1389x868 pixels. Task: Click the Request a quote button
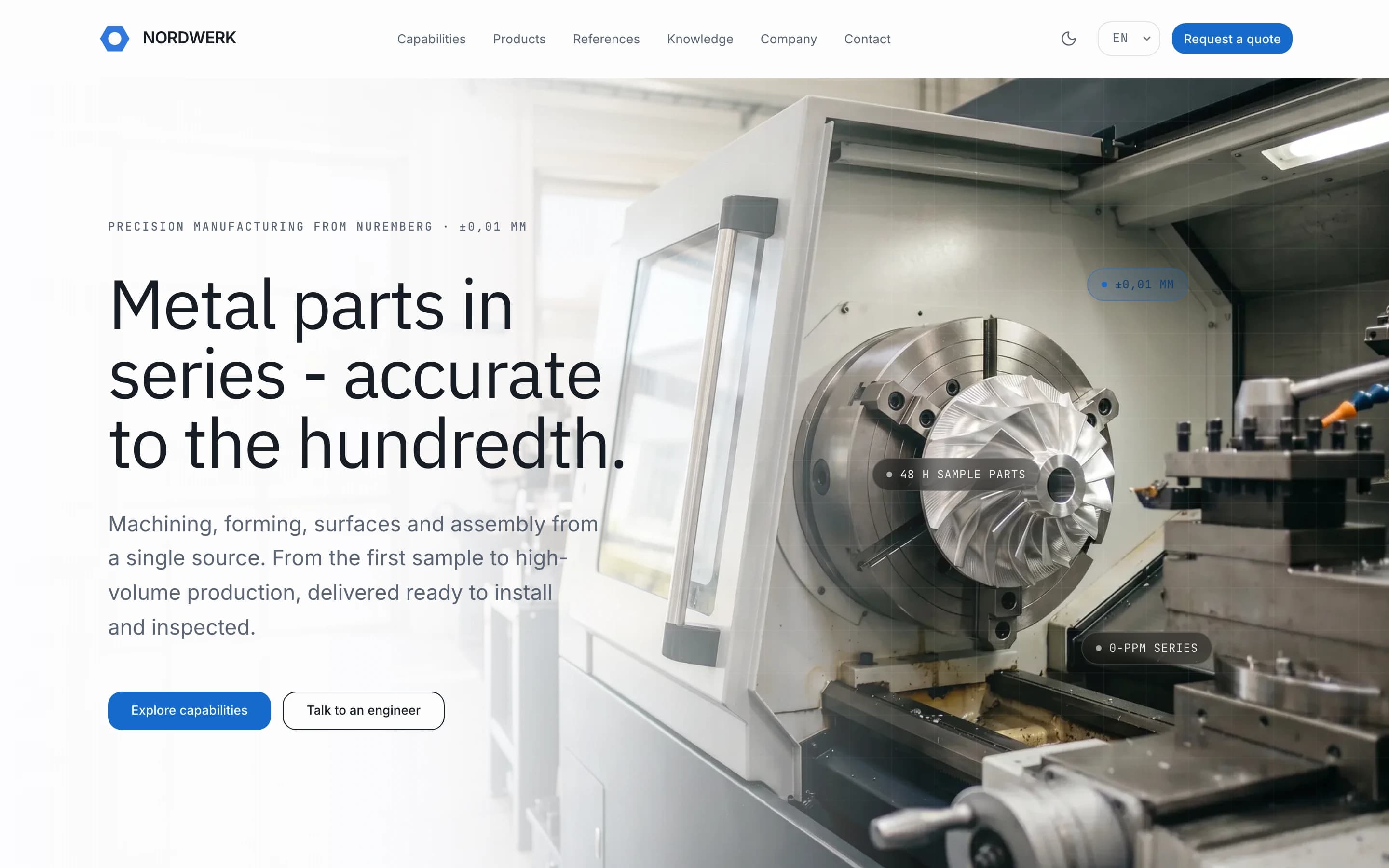(1232, 39)
